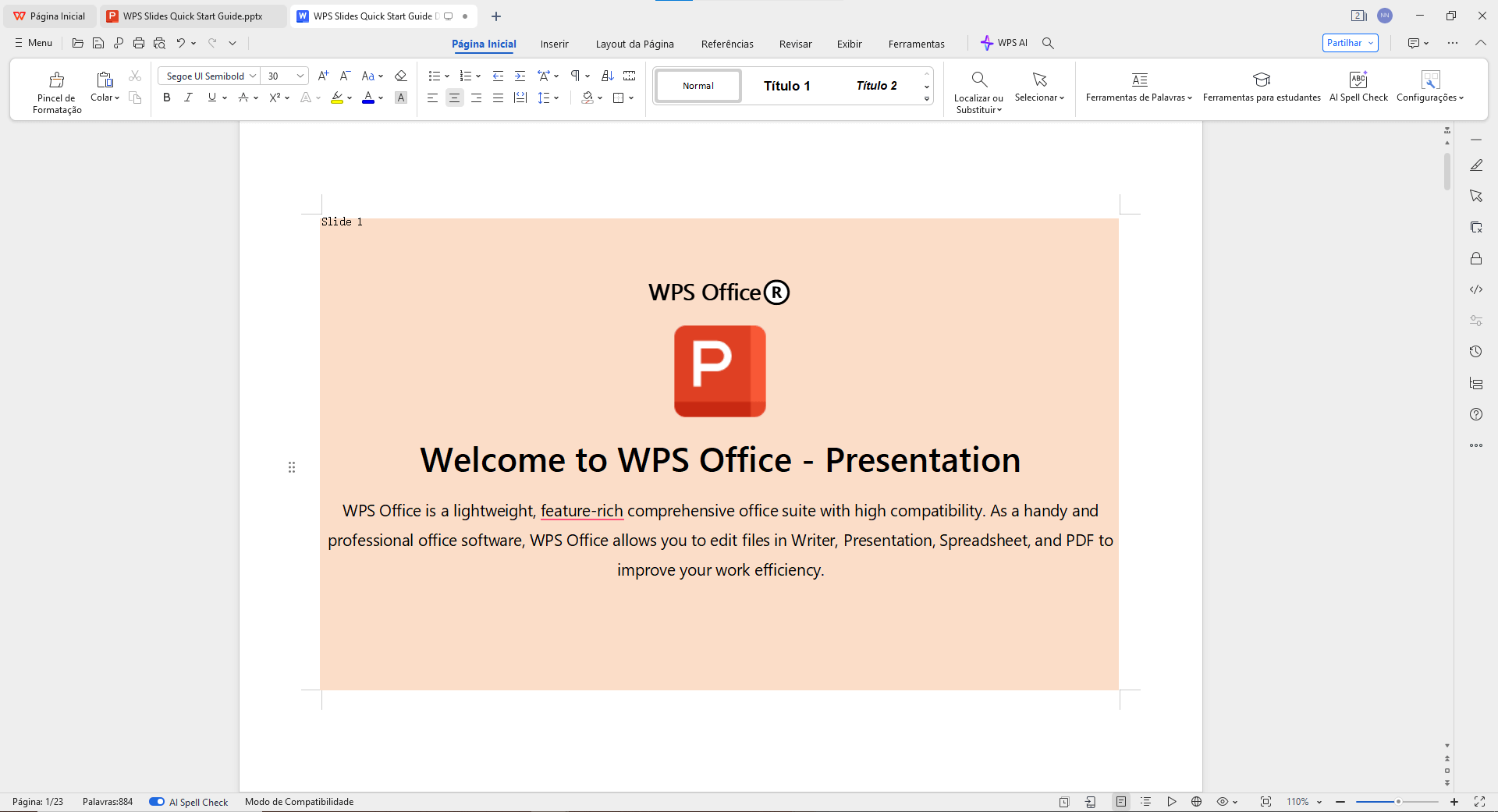Viewport: 1498px width, 812px height.
Task: Click the document lock icon in sidebar
Action: pos(1476,258)
